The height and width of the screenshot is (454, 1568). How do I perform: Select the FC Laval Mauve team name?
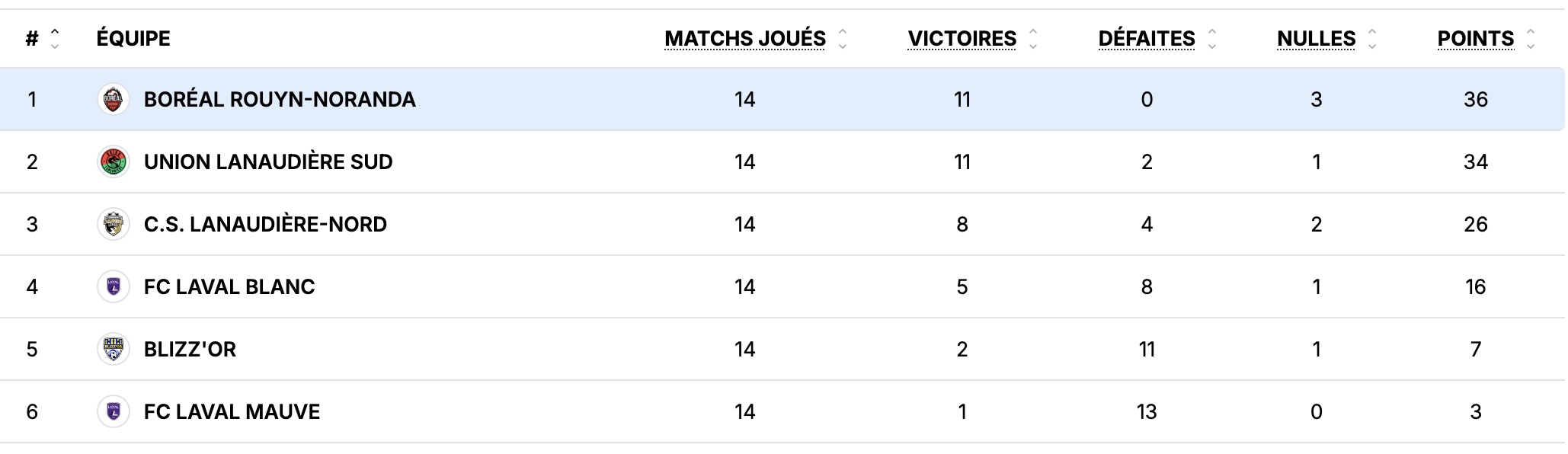232,412
